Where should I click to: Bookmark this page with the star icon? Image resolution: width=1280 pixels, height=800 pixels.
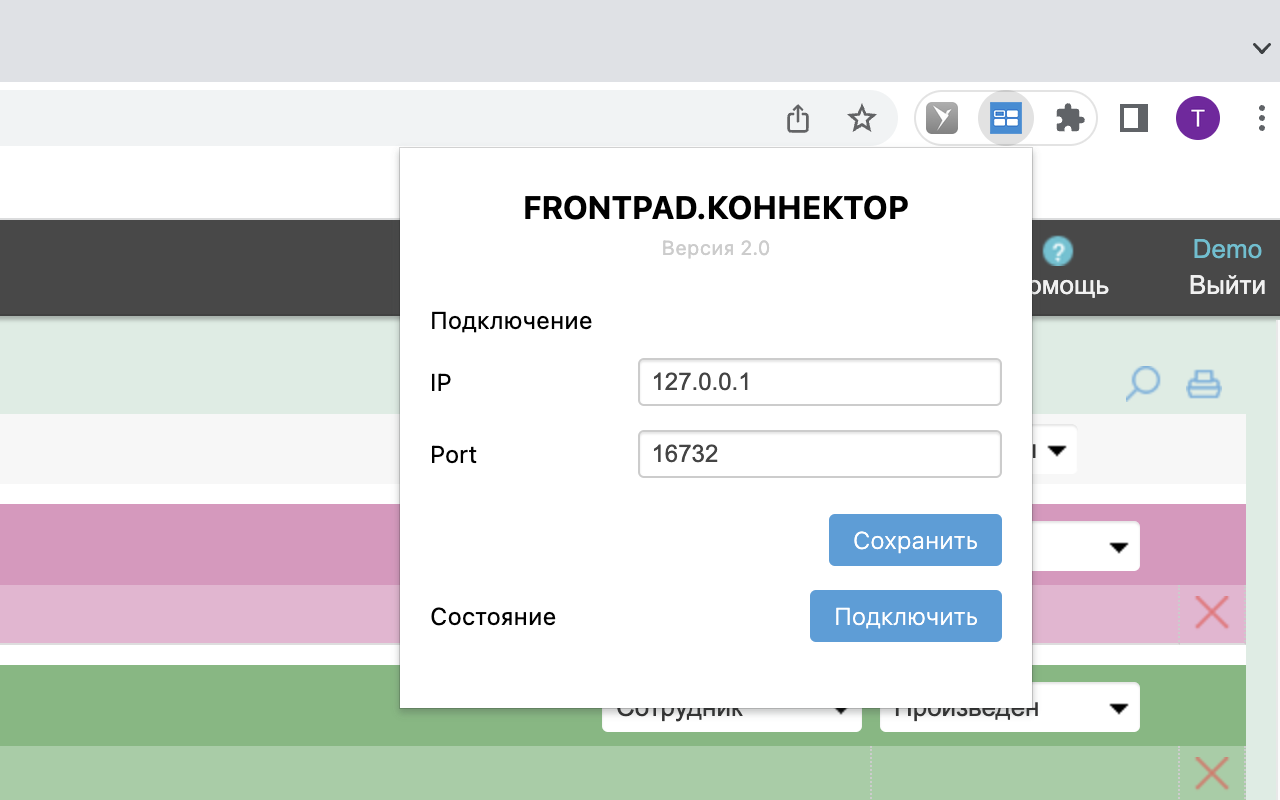[x=861, y=120]
